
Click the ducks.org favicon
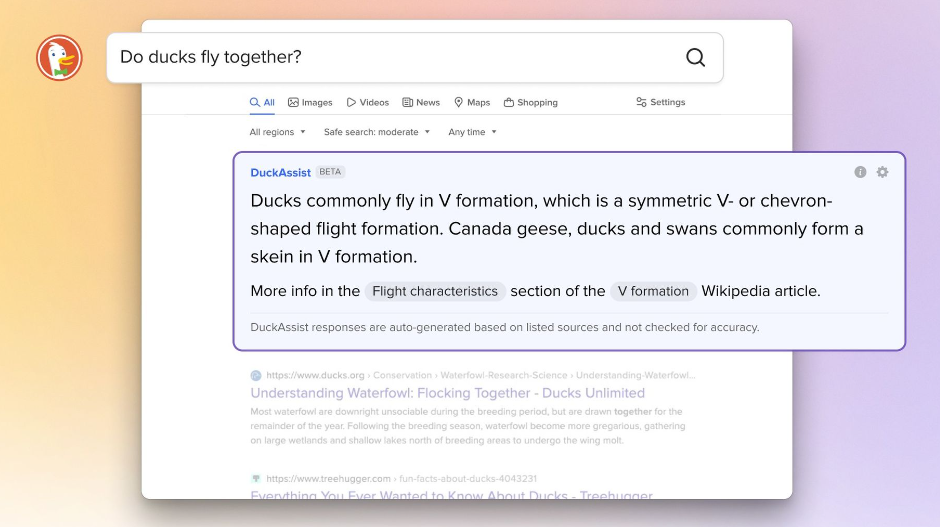point(256,375)
